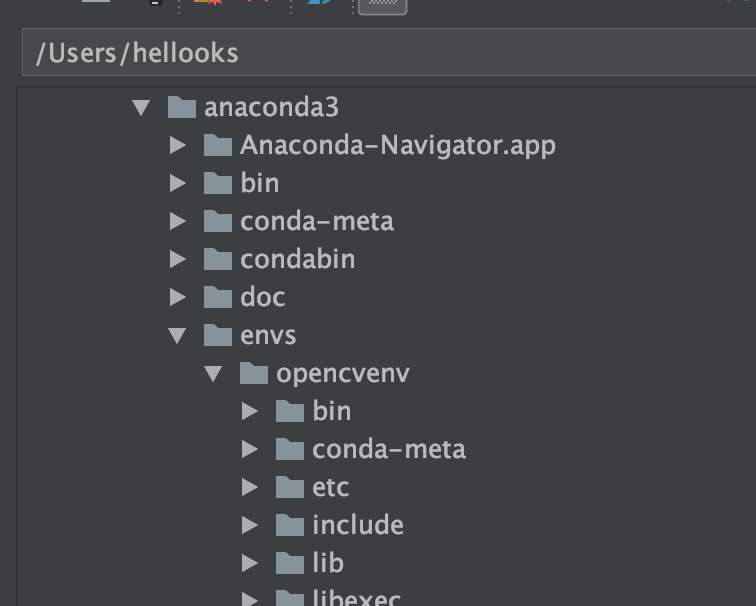756x606 pixels.
Task: Click the anaconda3 folder icon
Action: click(x=182, y=107)
